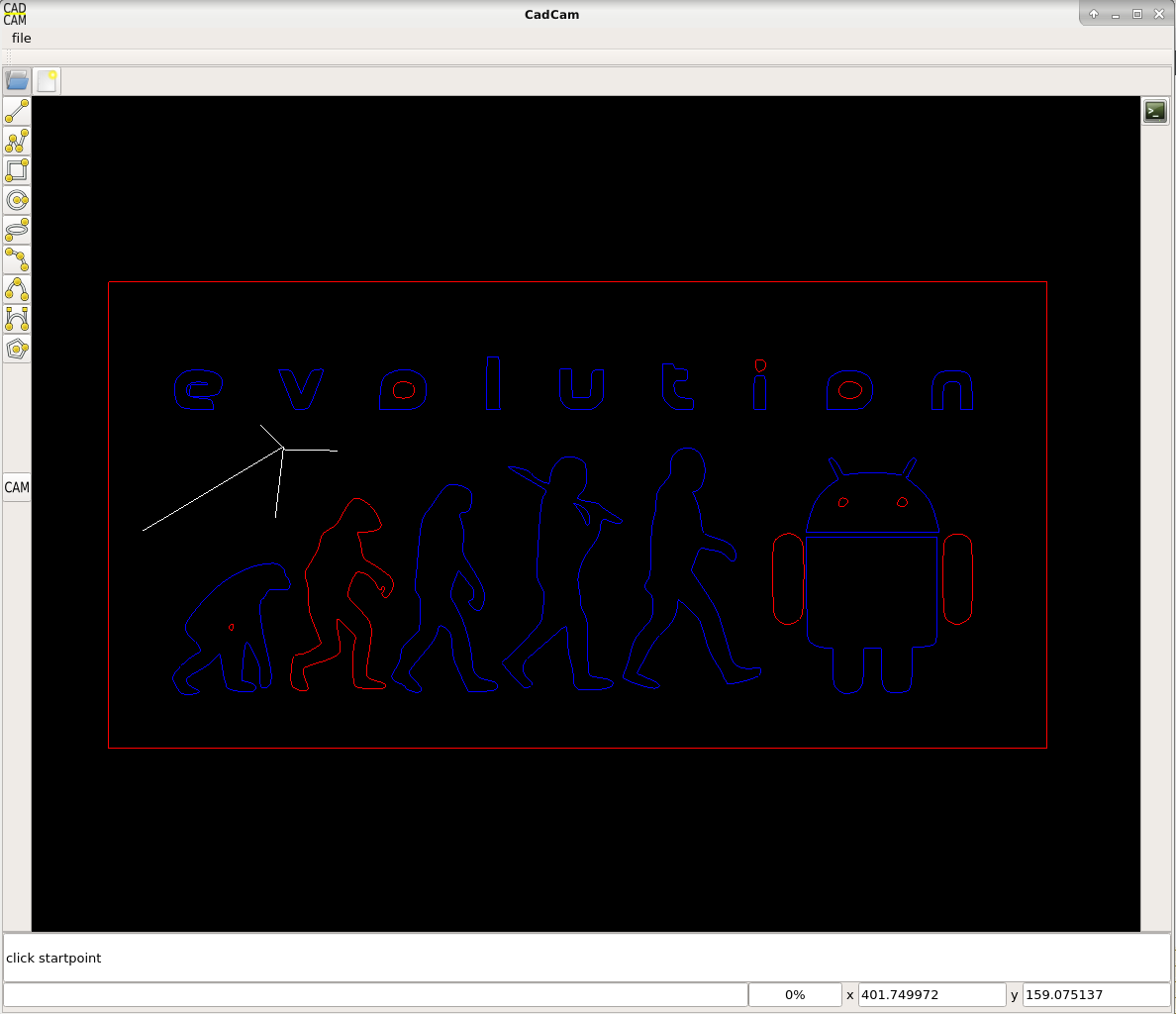The width and height of the screenshot is (1176, 1014).
Task: Select the Ellipse drawing tool
Action: tap(17, 230)
